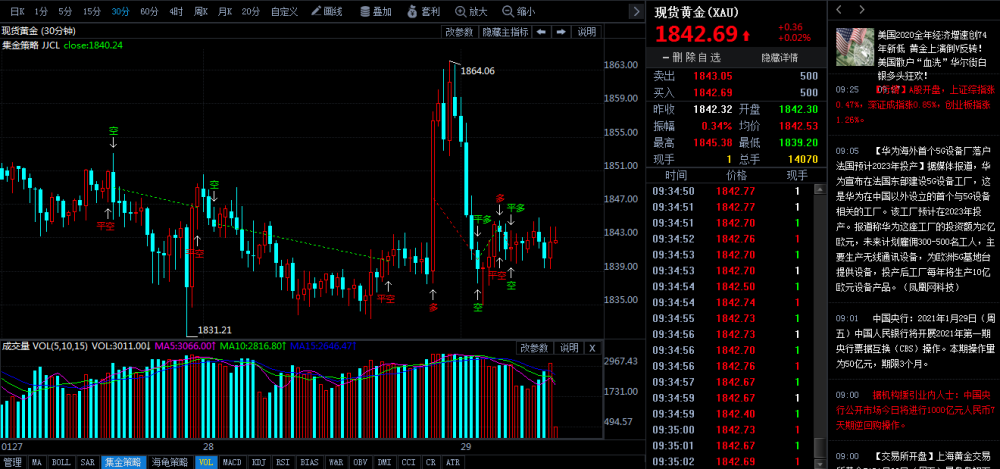
Task: Remove 现货黄金 from the watchlist via 删除自选
Action: pyautogui.click(x=691, y=57)
